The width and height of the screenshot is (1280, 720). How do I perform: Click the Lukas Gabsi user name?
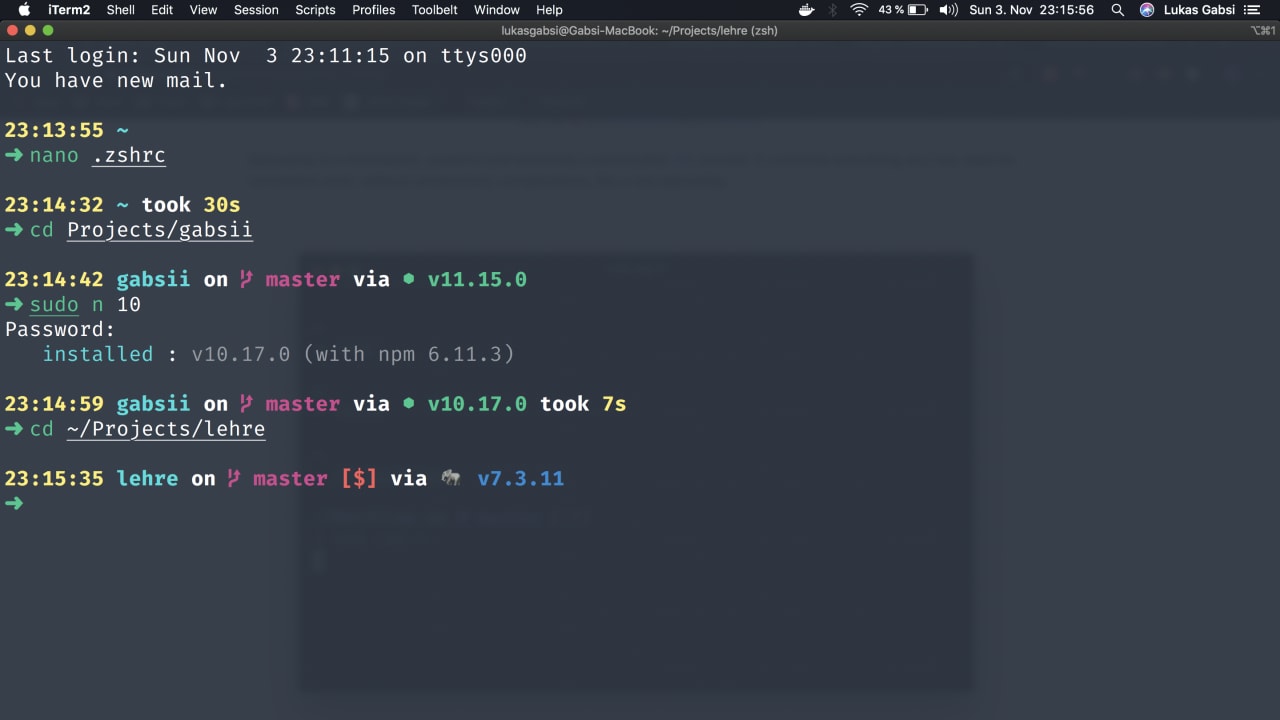1199,10
